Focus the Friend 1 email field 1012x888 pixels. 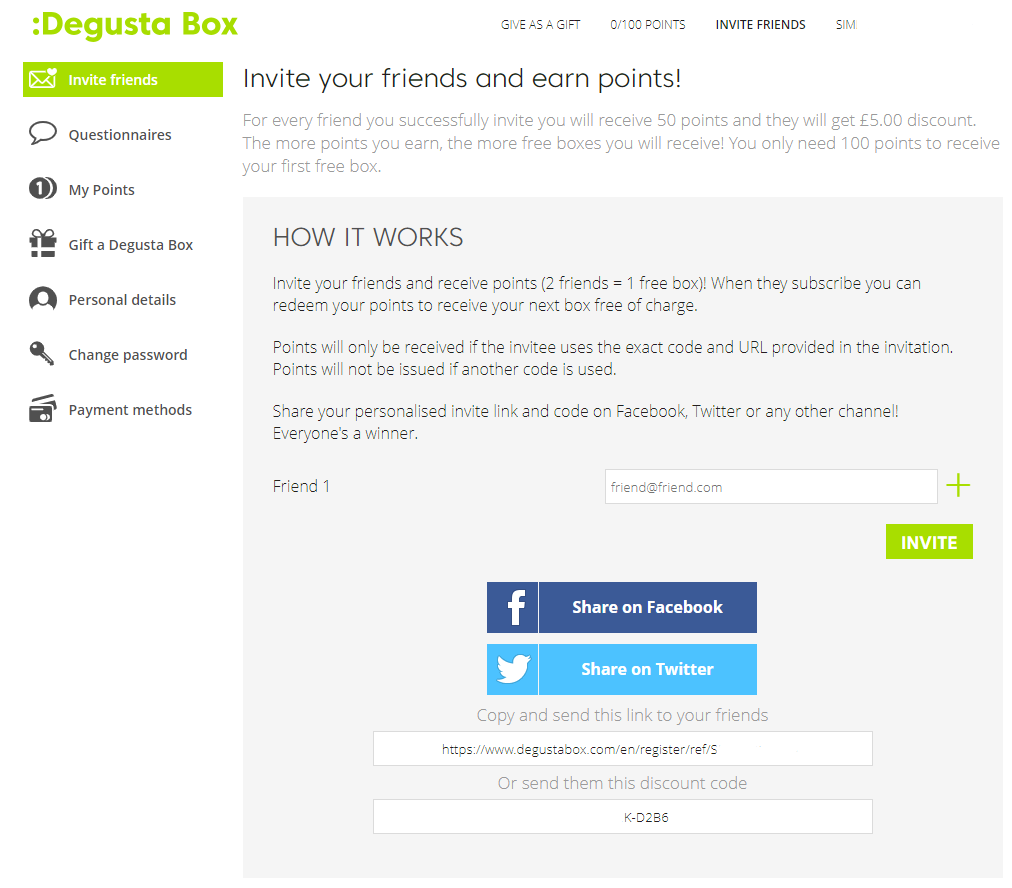coord(771,487)
